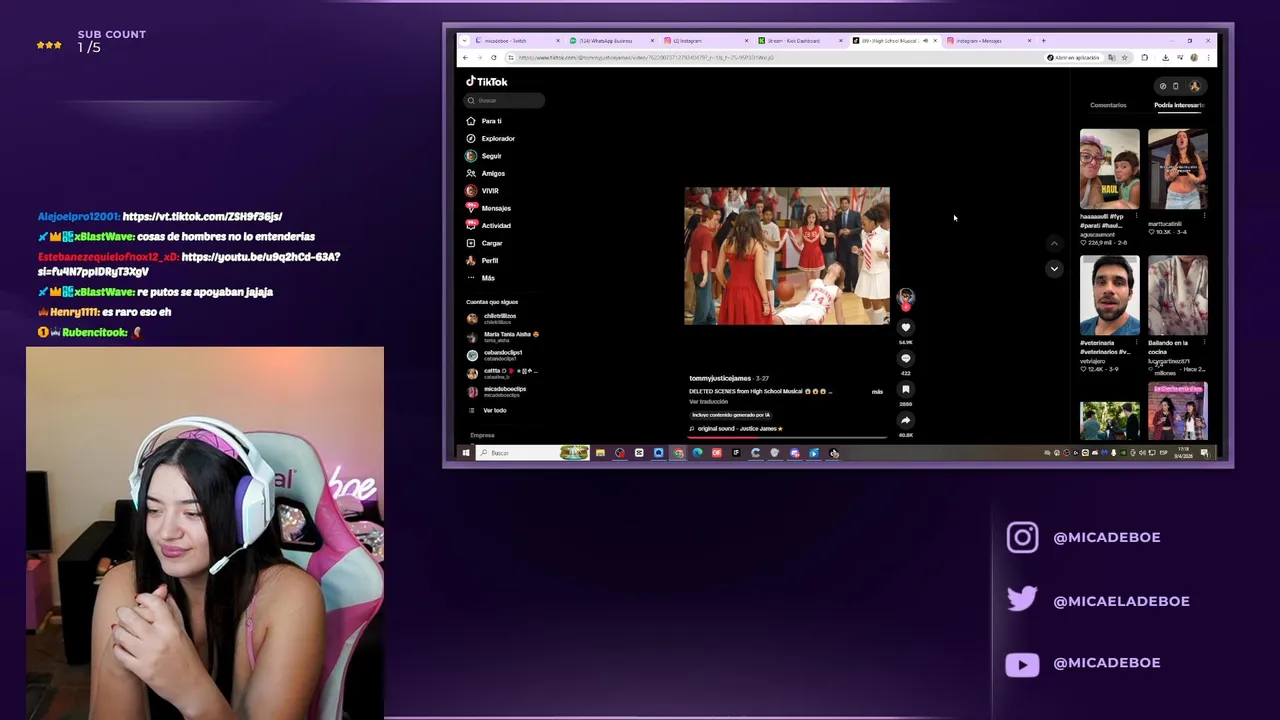Open tommyjusticejames profile name

(720, 379)
